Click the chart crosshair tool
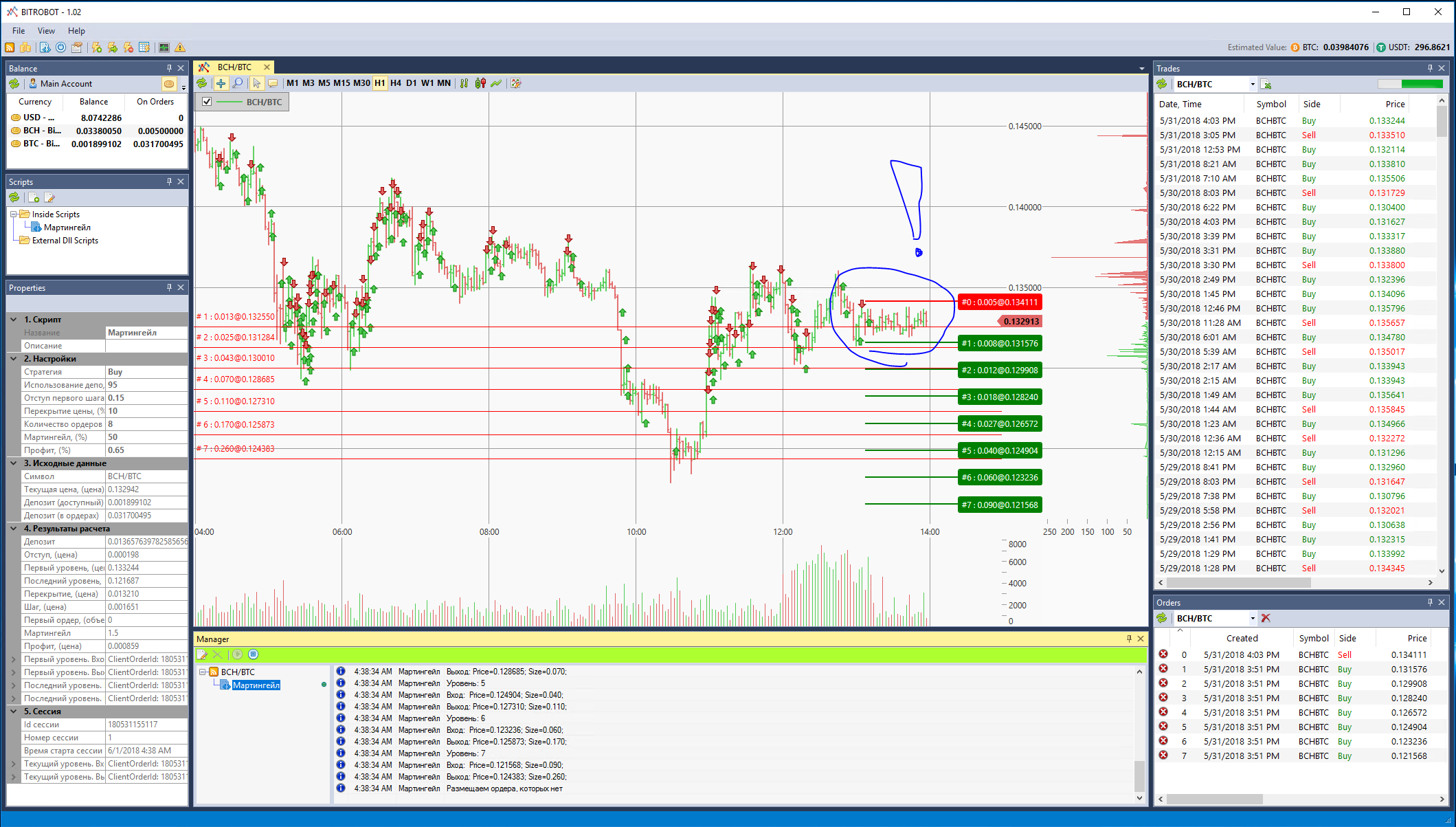Image resolution: width=1456 pixels, height=827 pixels. 221,83
